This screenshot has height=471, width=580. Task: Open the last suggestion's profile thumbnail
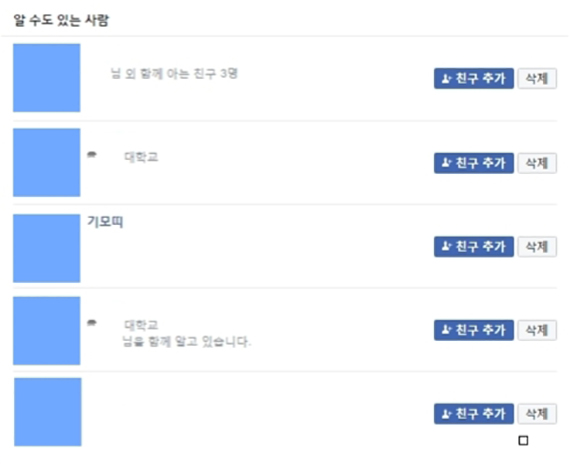(48, 412)
